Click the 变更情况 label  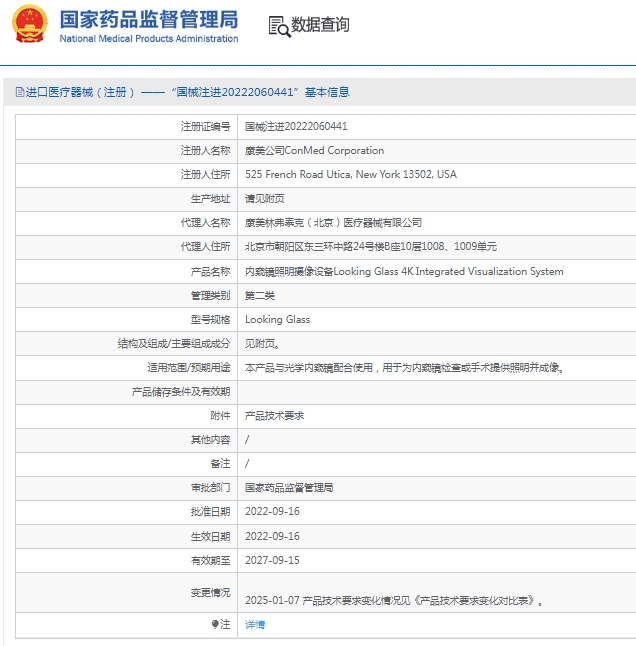[x=210, y=592]
